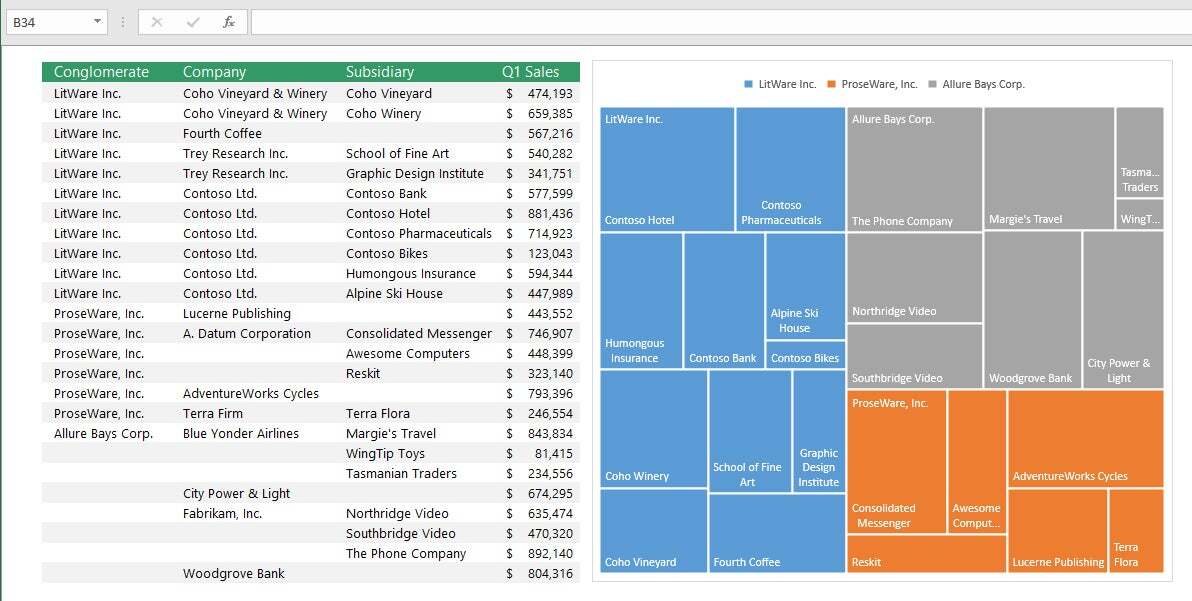
Task: Click the Cancel (X) formula bar icon
Action: coord(157,22)
